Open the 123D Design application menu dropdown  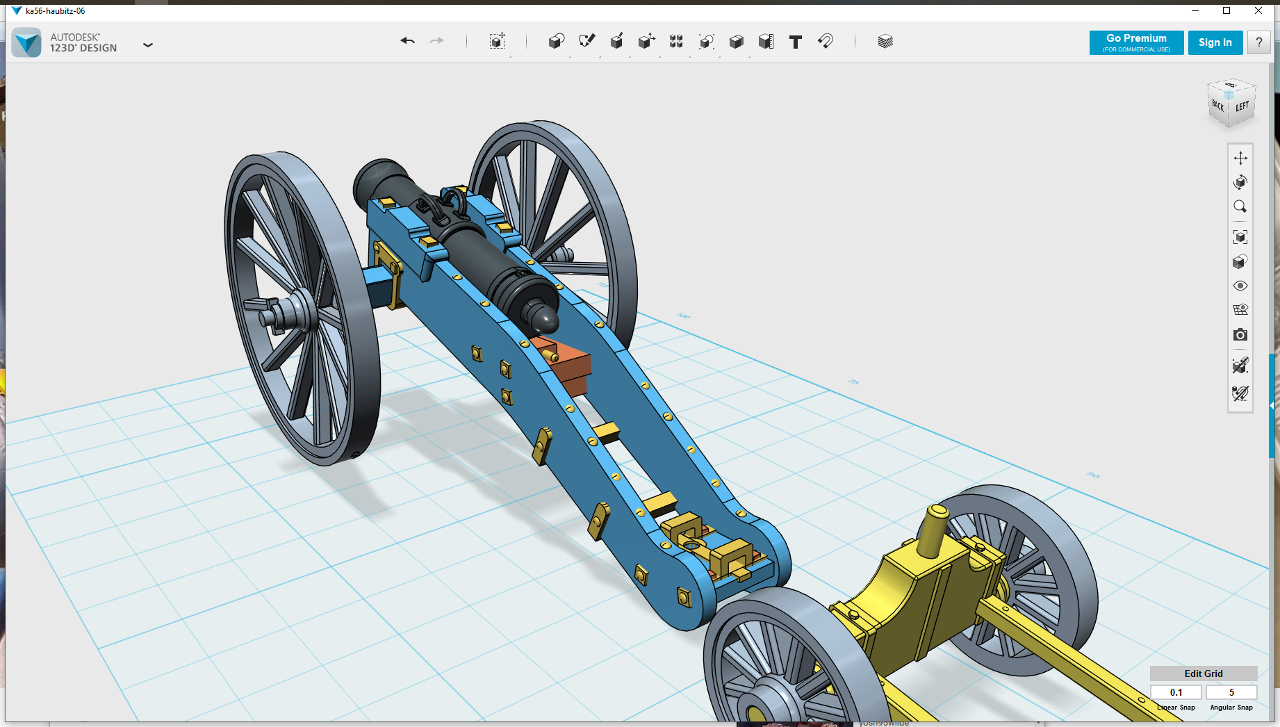tap(148, 45)
